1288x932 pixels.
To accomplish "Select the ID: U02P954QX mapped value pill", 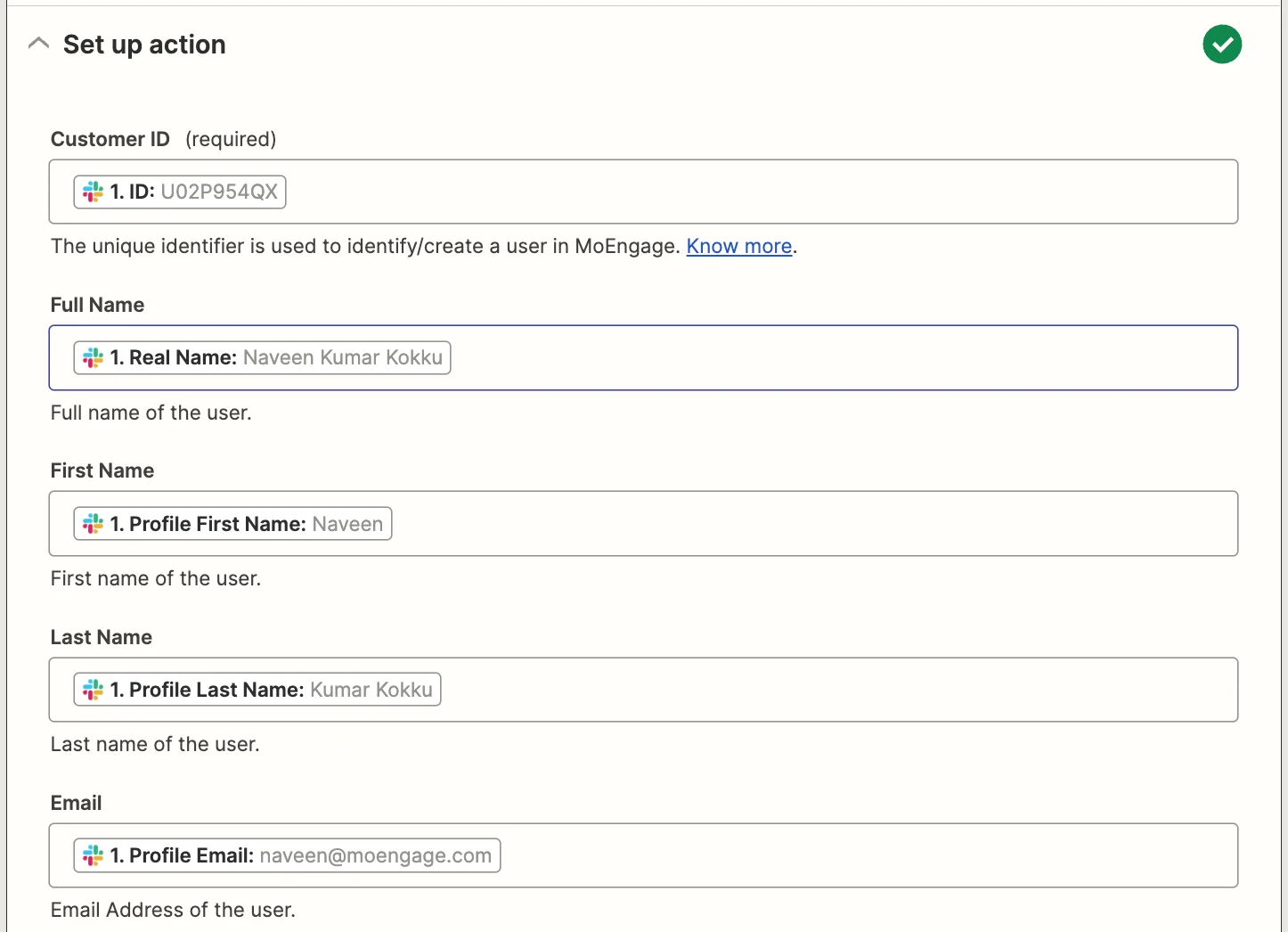I will (x=180, y=192).
